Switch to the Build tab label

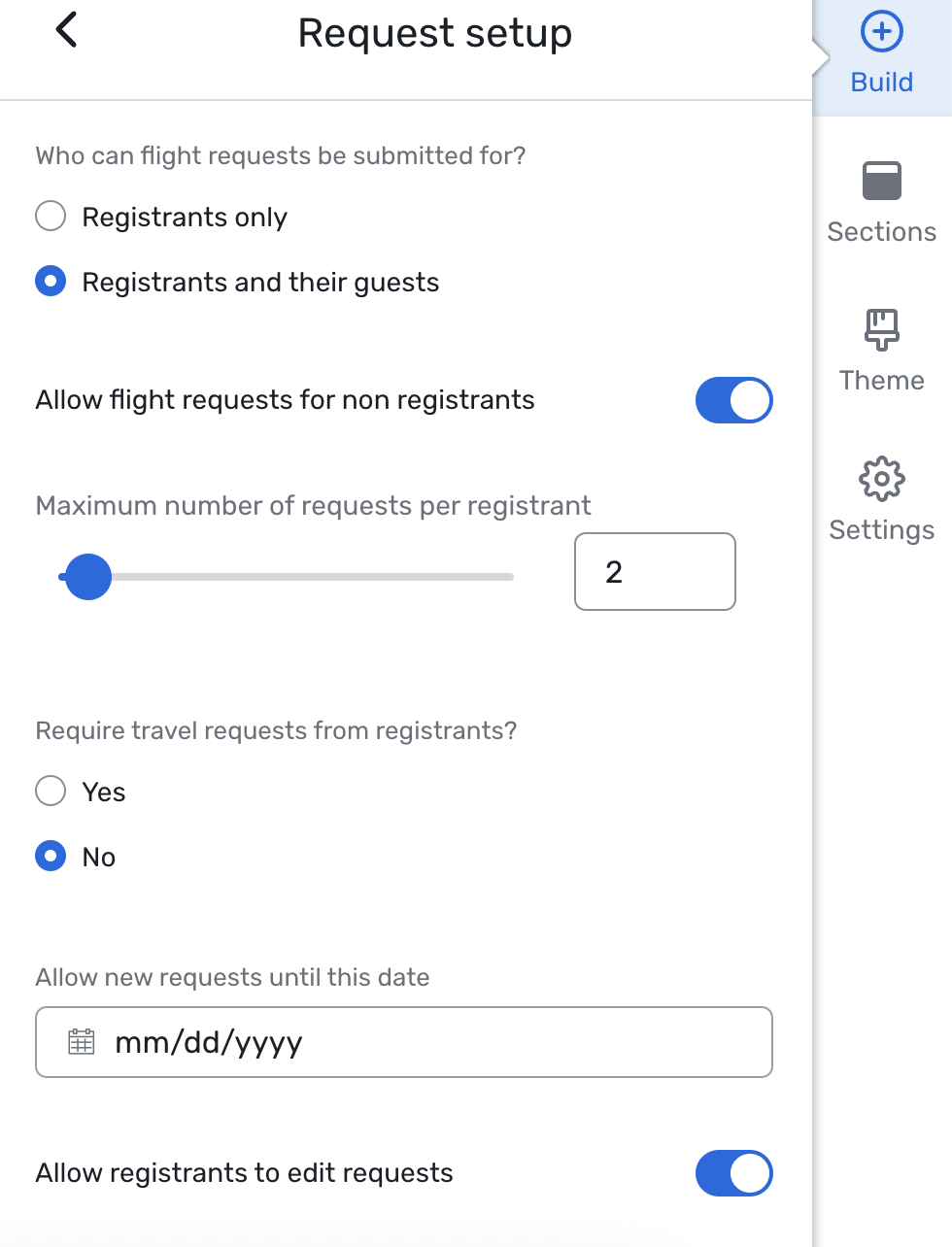881,83
